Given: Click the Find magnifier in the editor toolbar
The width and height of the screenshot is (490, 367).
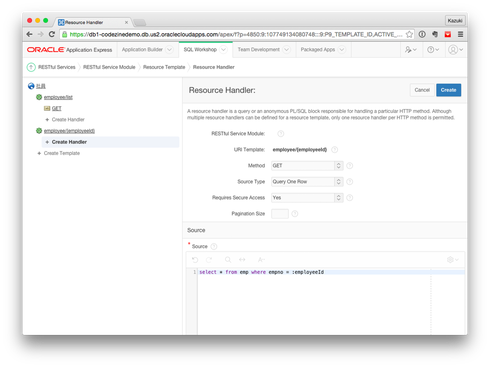Looking at the screenshot, I should [228, 260].
